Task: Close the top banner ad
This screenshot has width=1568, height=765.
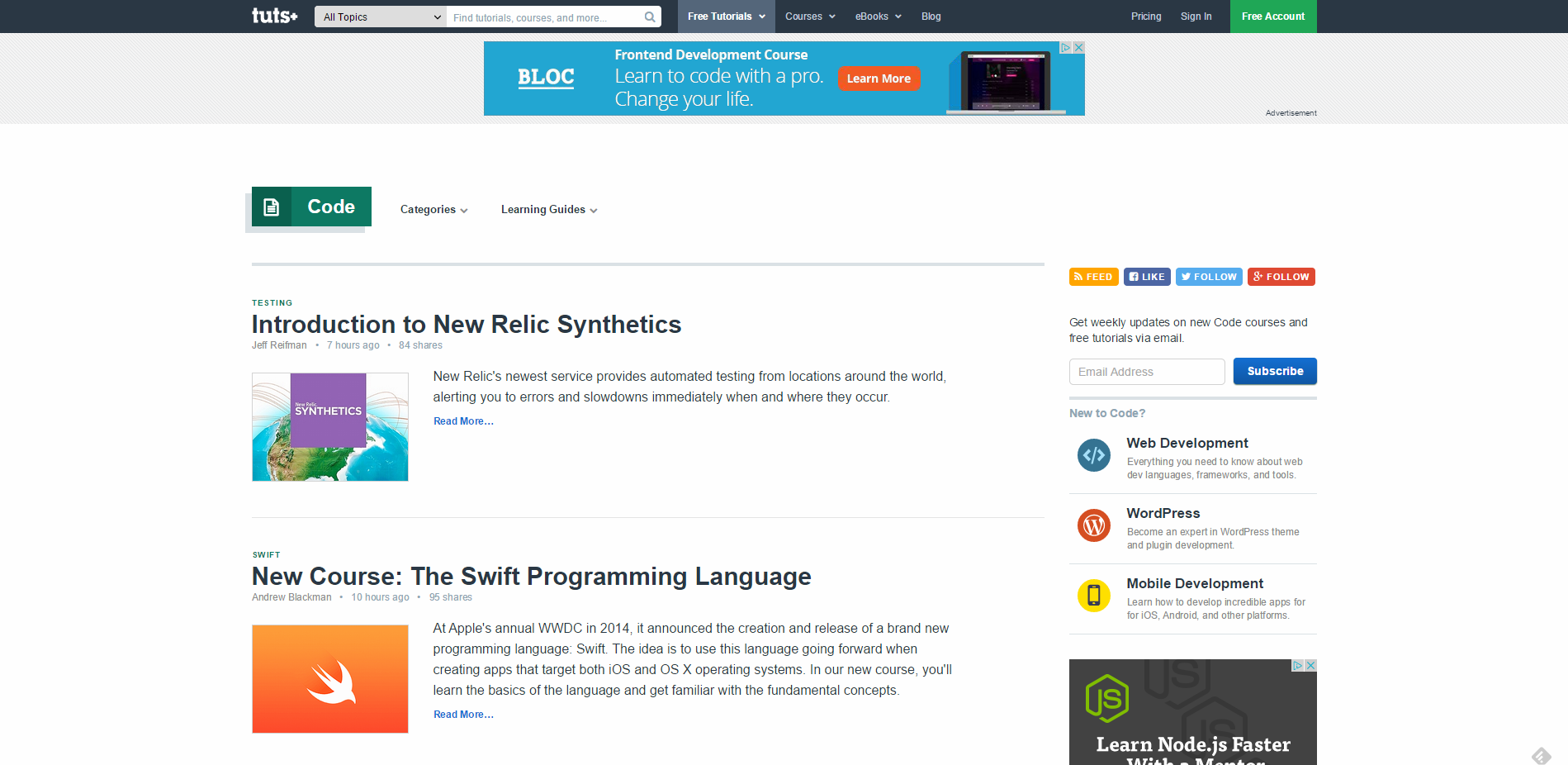Action: tap(1078, 48)
